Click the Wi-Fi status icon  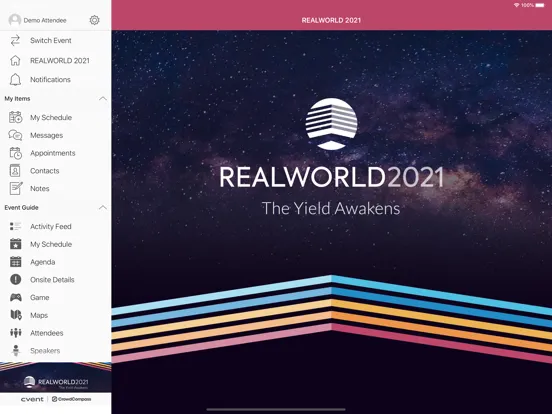point(516,5)
